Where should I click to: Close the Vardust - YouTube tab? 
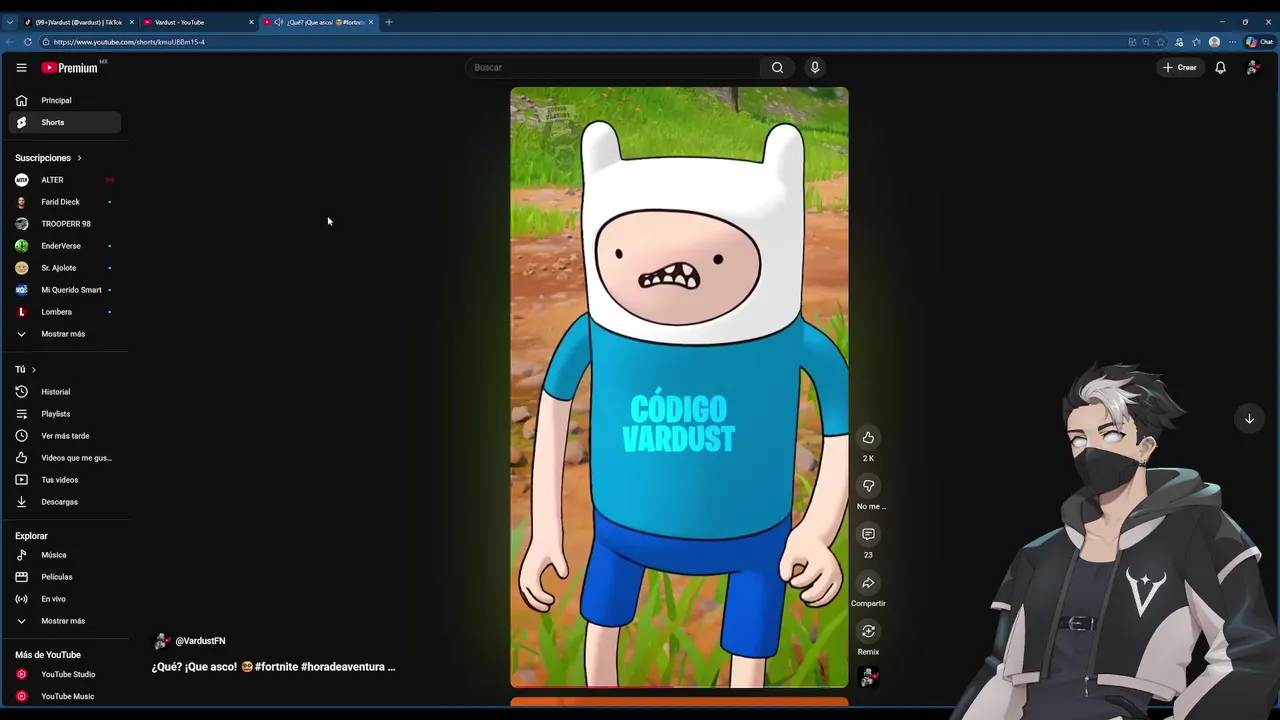[251, 22]
